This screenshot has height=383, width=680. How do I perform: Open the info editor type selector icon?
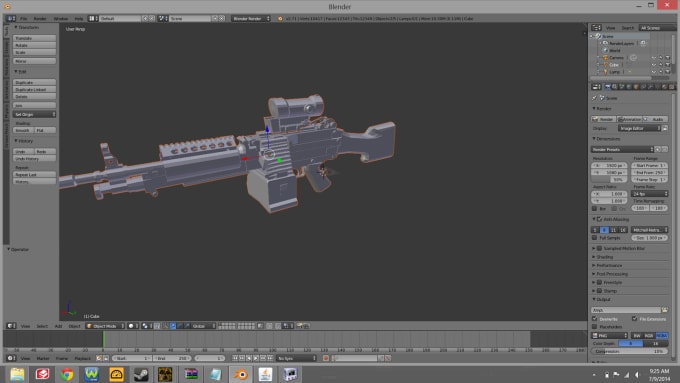pos(11,19)
